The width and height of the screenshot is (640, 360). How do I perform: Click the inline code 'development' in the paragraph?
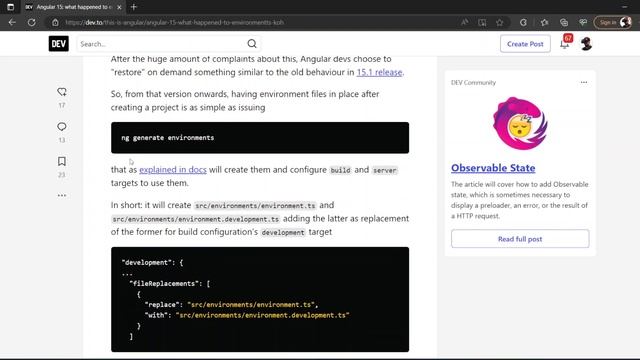click(x=283, y=232)
